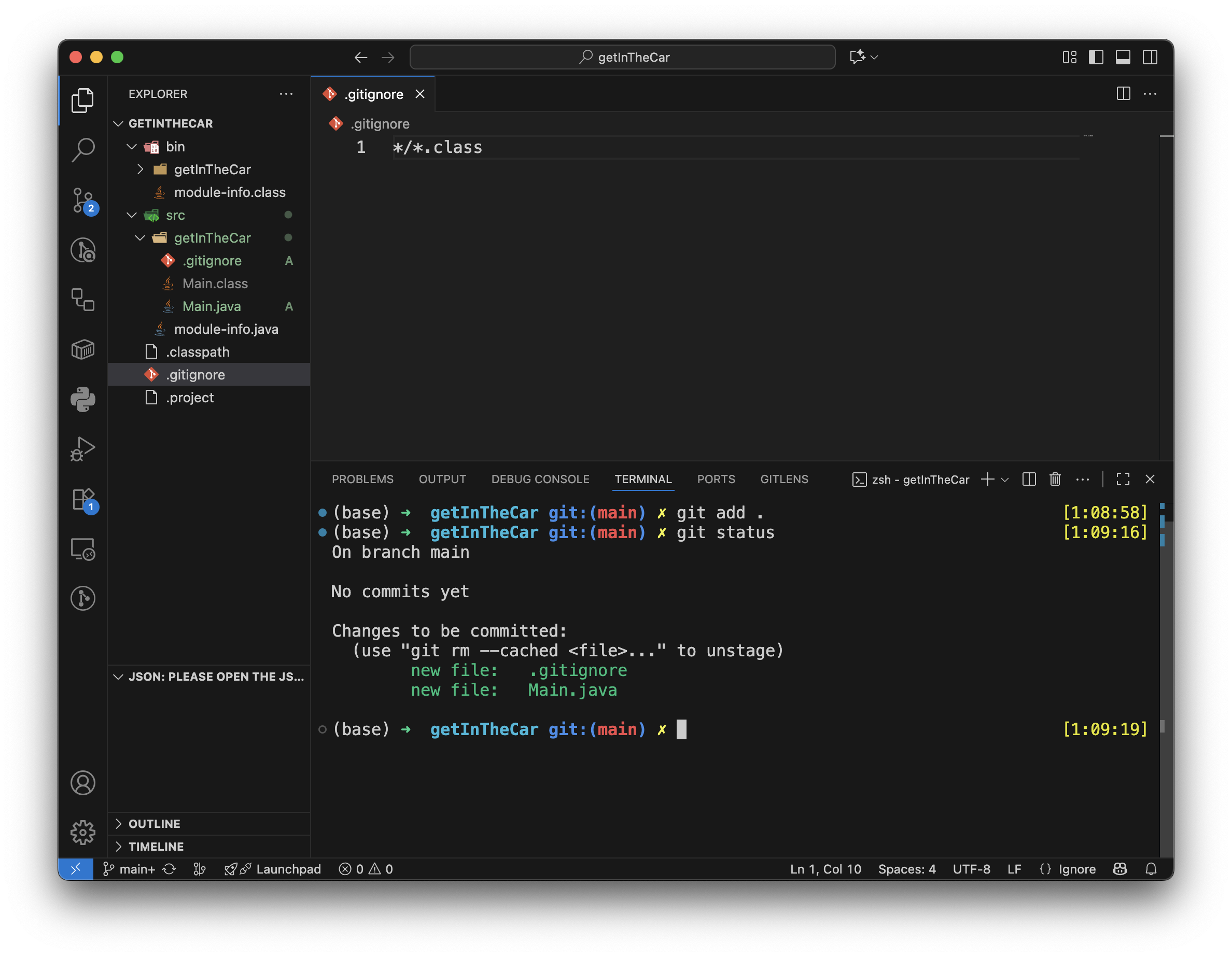Open the new terminal launch profile dropdown
1232x957 pixels.
[1005, 480]
